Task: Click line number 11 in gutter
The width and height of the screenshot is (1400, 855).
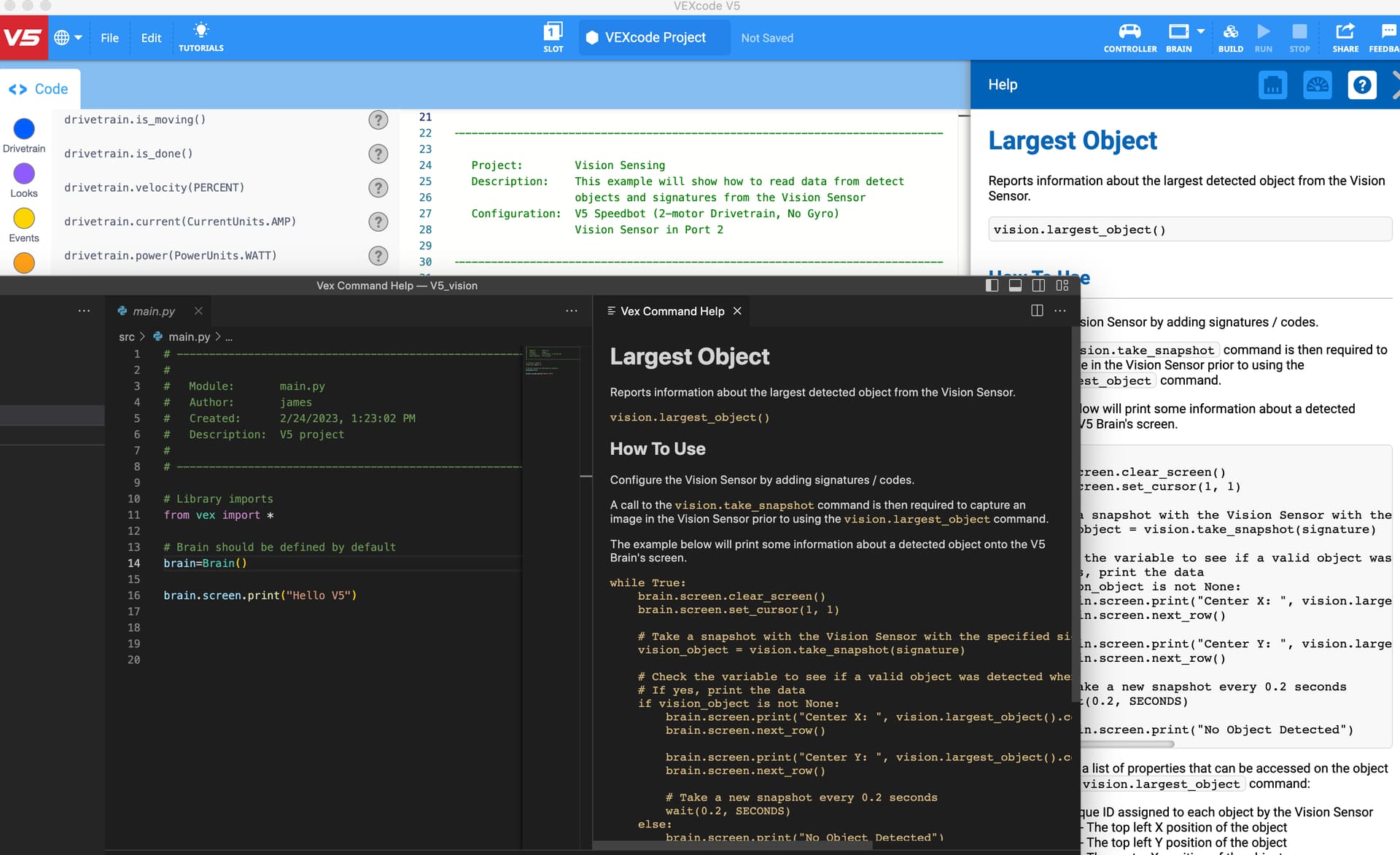Action: point(134,515)
